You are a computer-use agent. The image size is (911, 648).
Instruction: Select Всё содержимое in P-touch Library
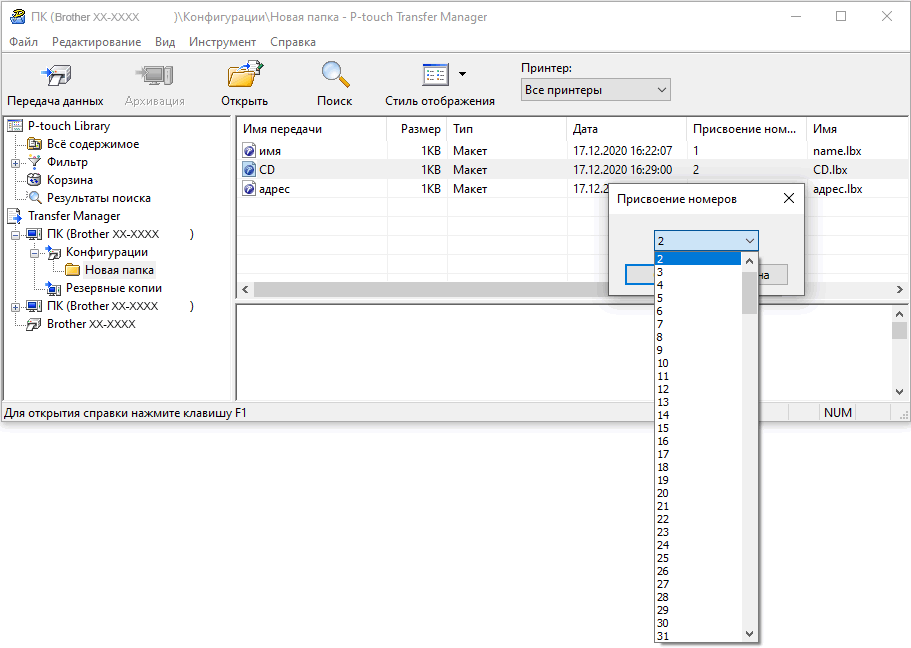(92, 144)
